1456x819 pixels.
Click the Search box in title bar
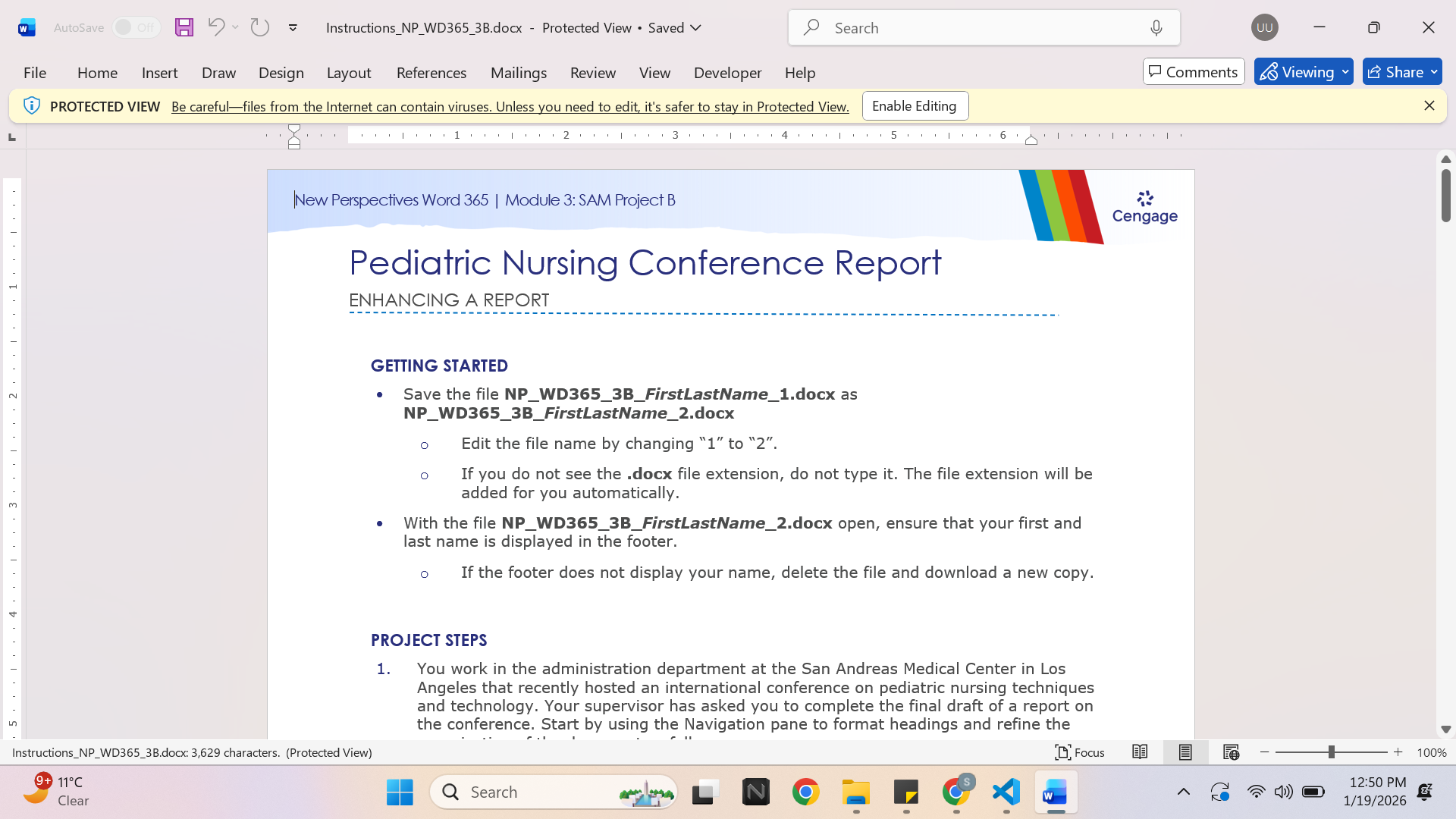[984, 28]
